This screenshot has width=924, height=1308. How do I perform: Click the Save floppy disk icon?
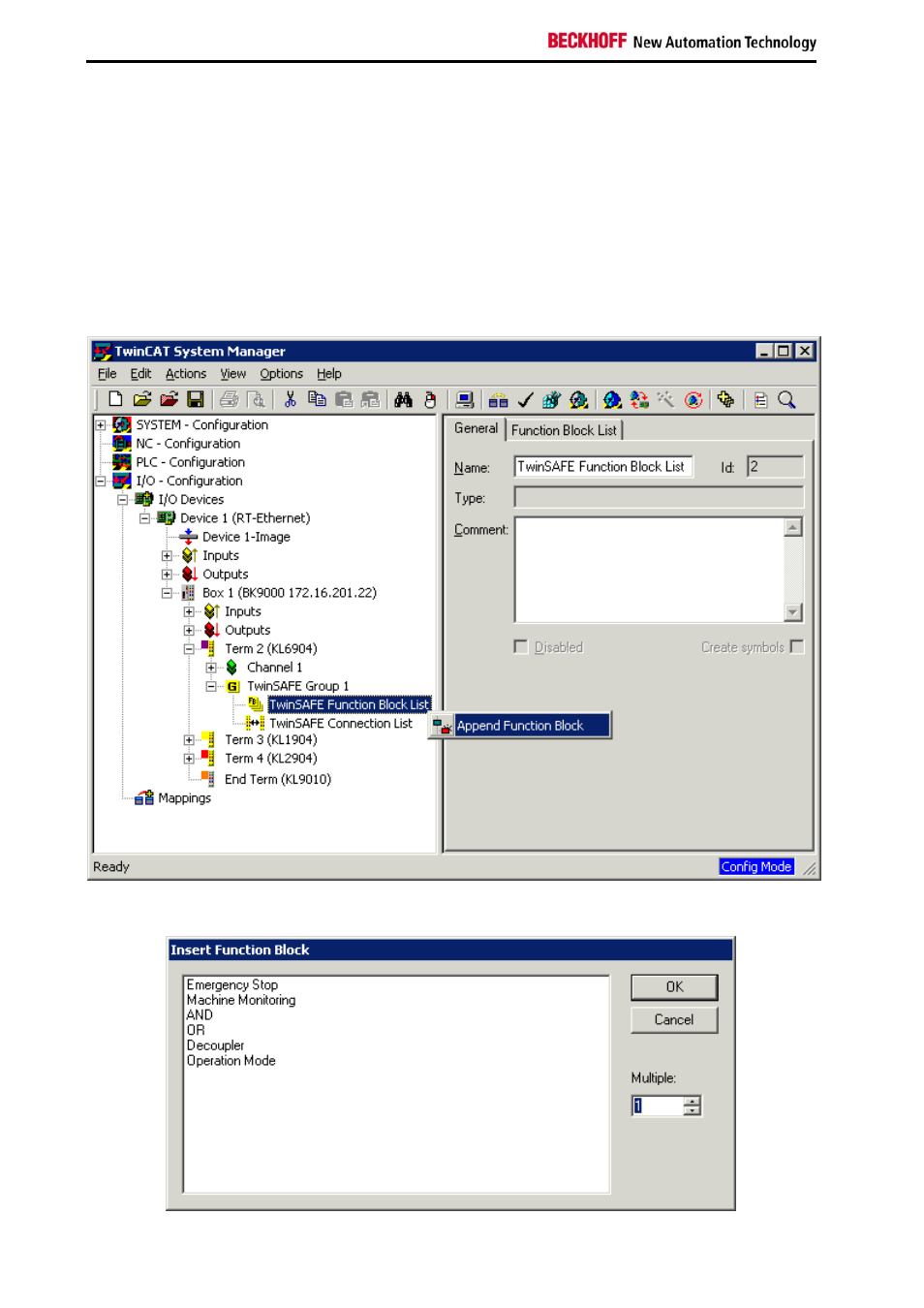tap(196, 399)
